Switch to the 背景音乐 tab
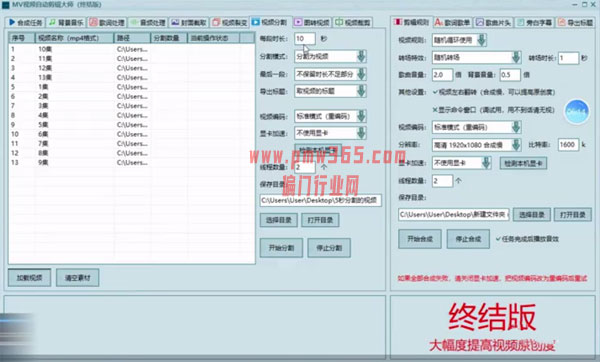Viewport: 600px width, 362px height. click(66, 23)
